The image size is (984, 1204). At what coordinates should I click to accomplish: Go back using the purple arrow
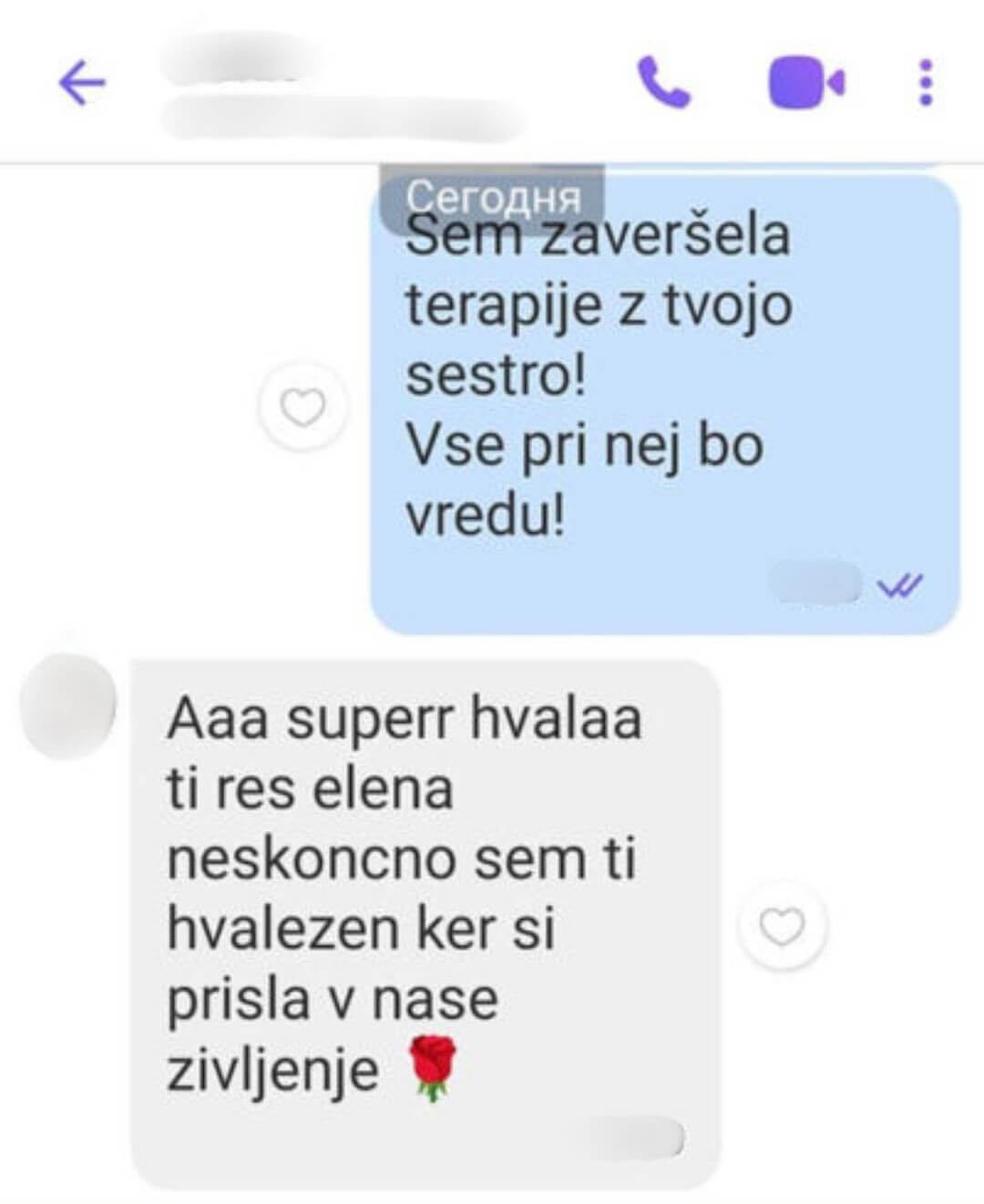click(x=82, y=85)
